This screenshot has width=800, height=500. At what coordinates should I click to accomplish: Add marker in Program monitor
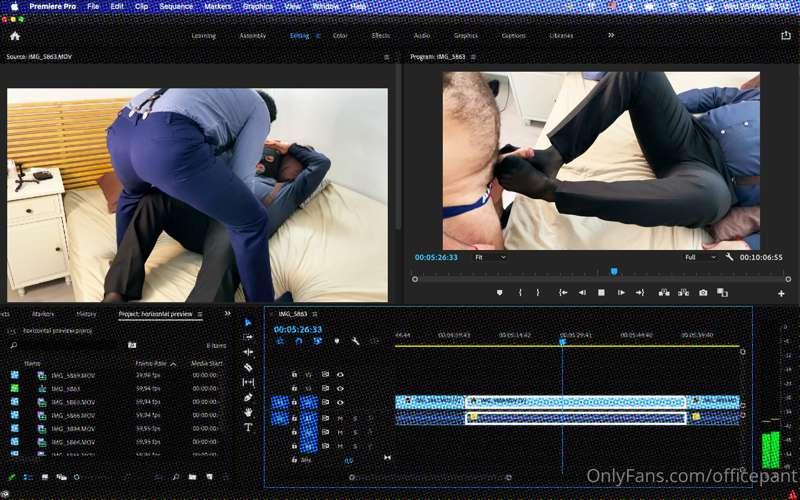coord(499,293)
